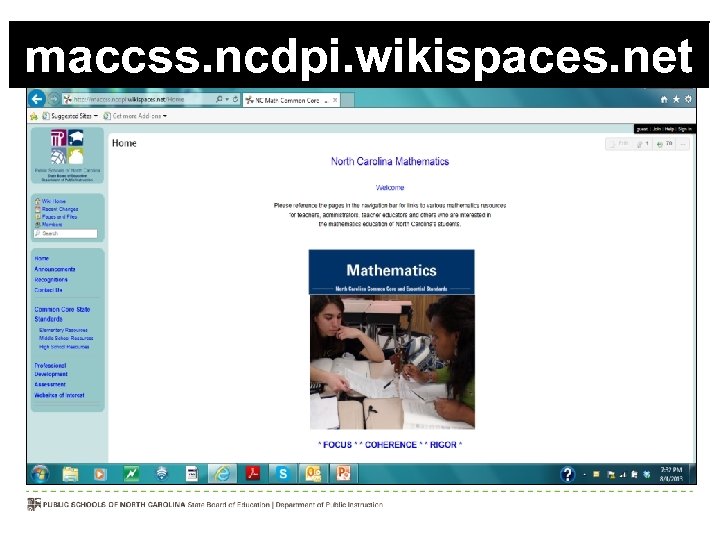Image resolution: width=720 pixels, height=540 pixels.
Task: Open the page ellipsis more-options button
Action: pos(683,144)
